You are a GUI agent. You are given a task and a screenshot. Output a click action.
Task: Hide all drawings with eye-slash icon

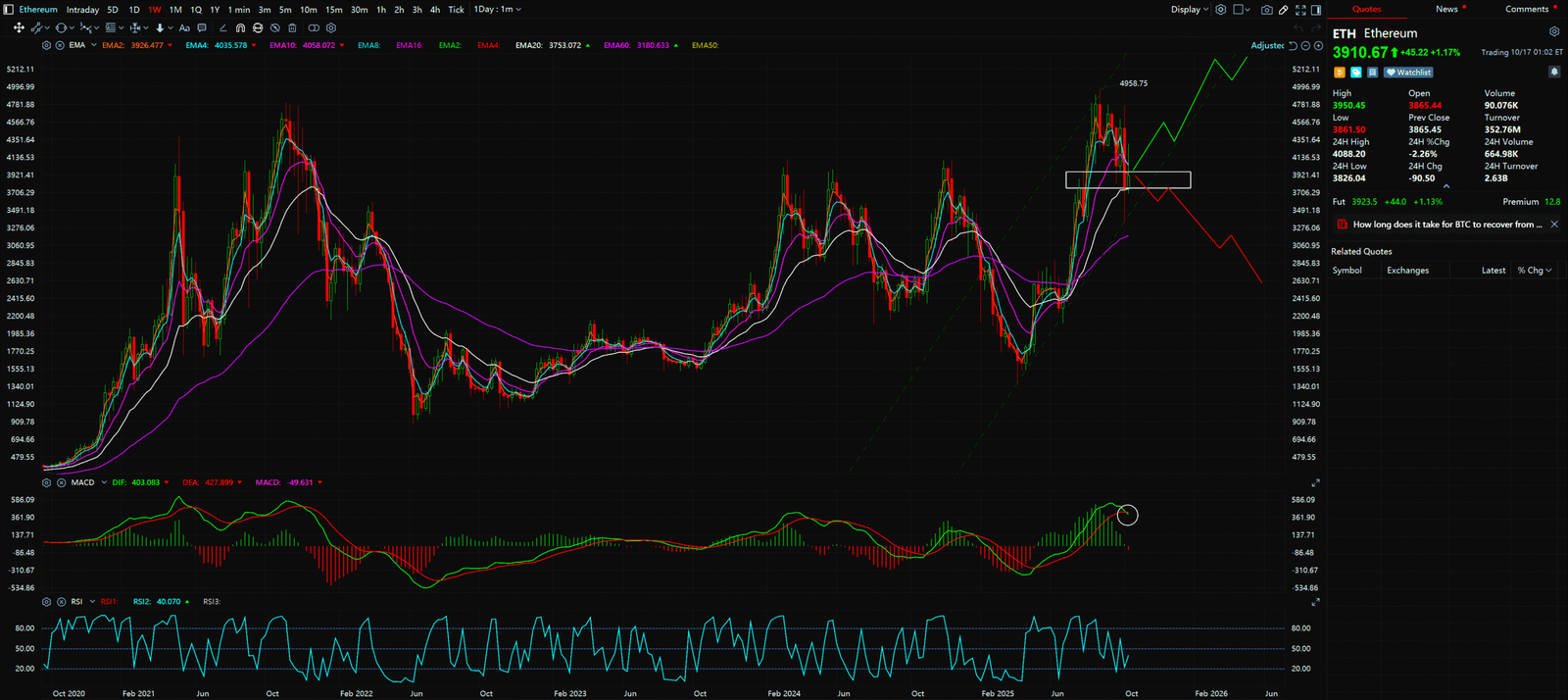coord(274,28)
